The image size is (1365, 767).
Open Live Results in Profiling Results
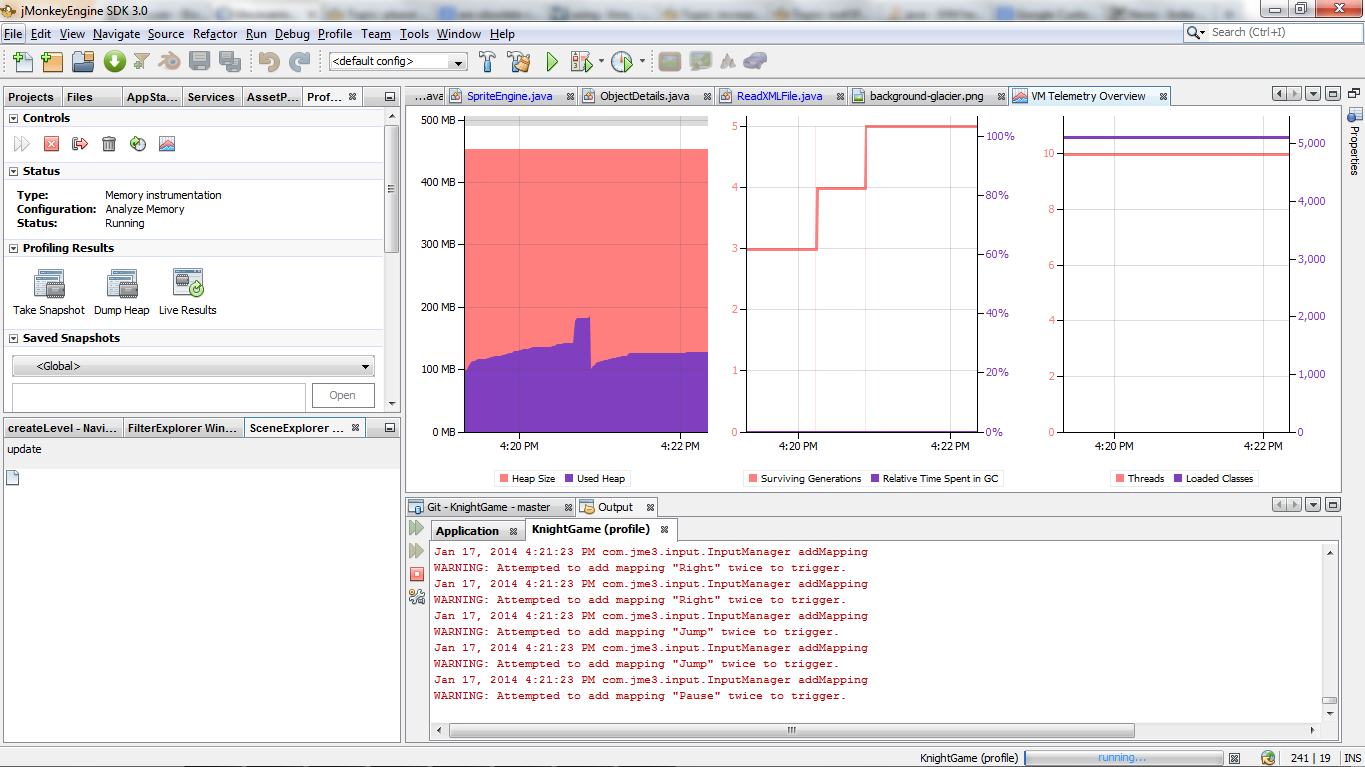click(188, 285)
